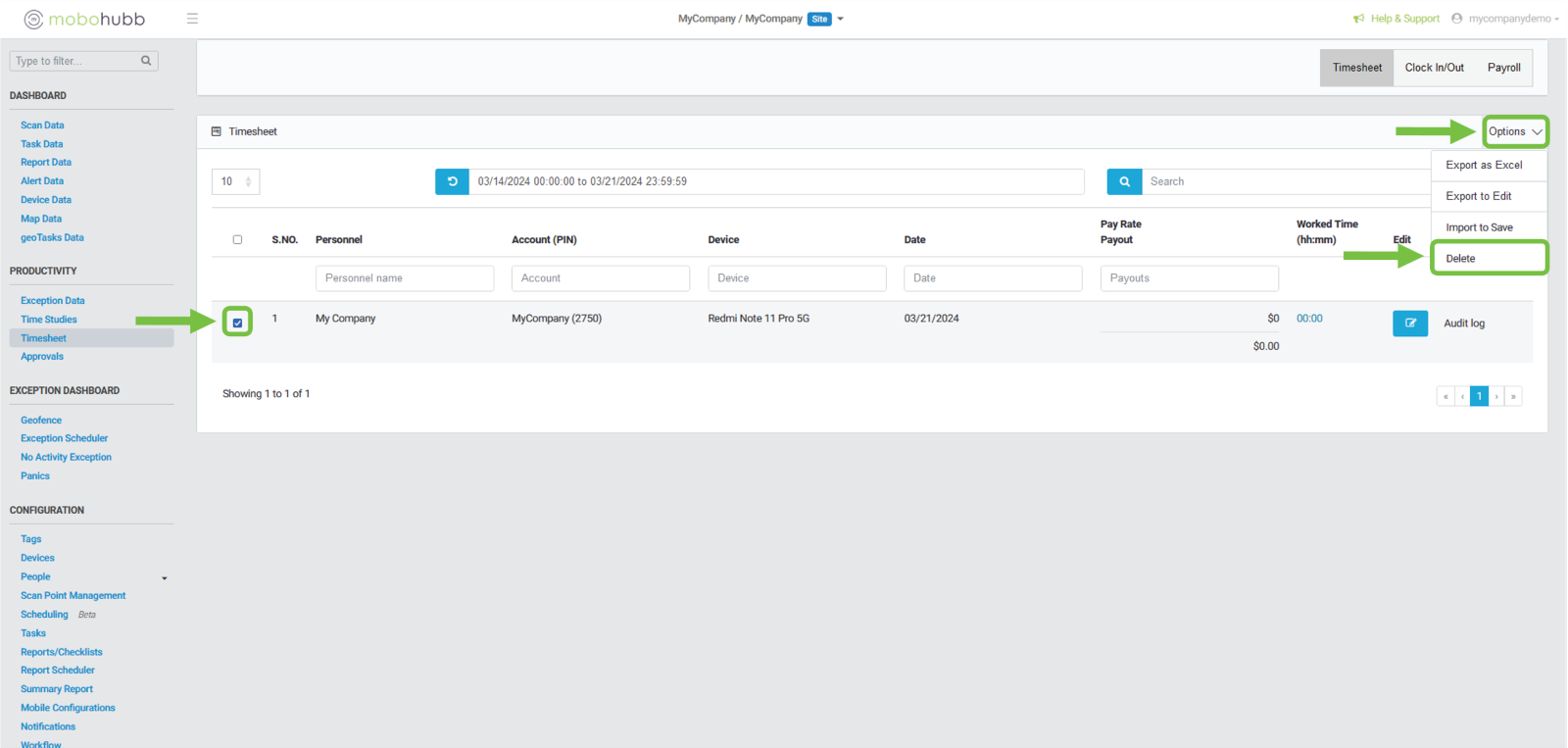Click the blue refresh date range icon
Screen dimensions: 1568x748
pos(452,181)
